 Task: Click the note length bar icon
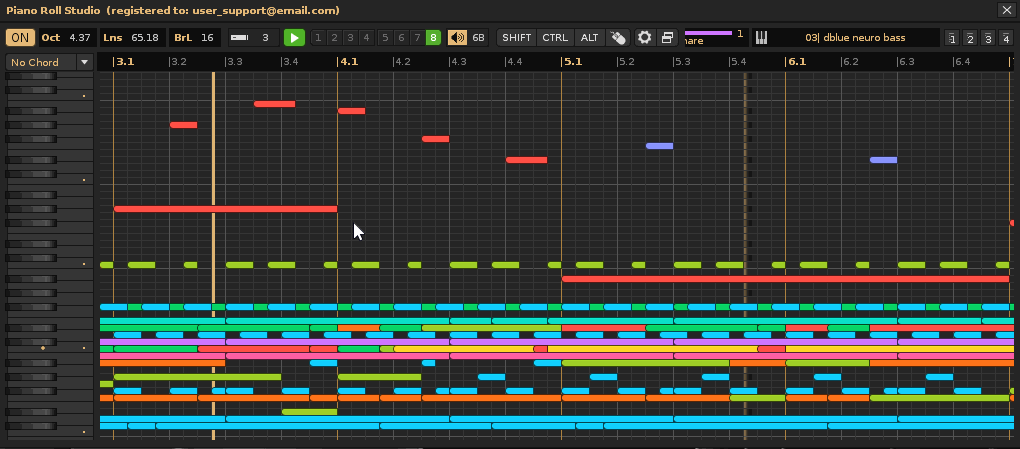[x=240, y=38]
